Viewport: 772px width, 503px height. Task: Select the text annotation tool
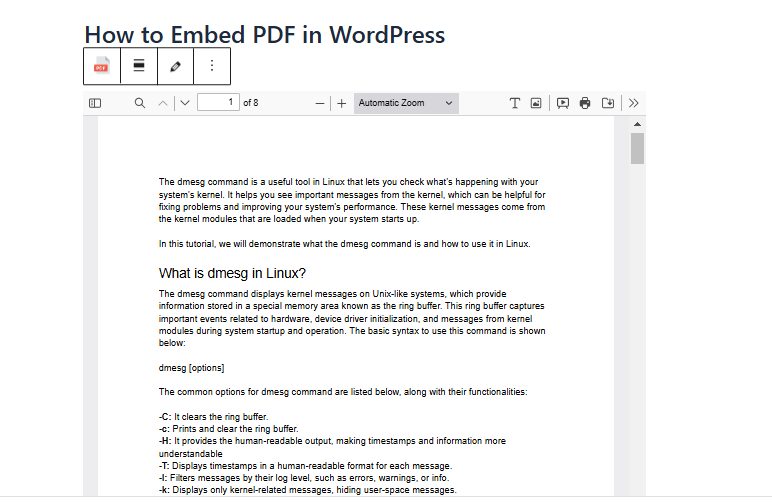point(515,103)
